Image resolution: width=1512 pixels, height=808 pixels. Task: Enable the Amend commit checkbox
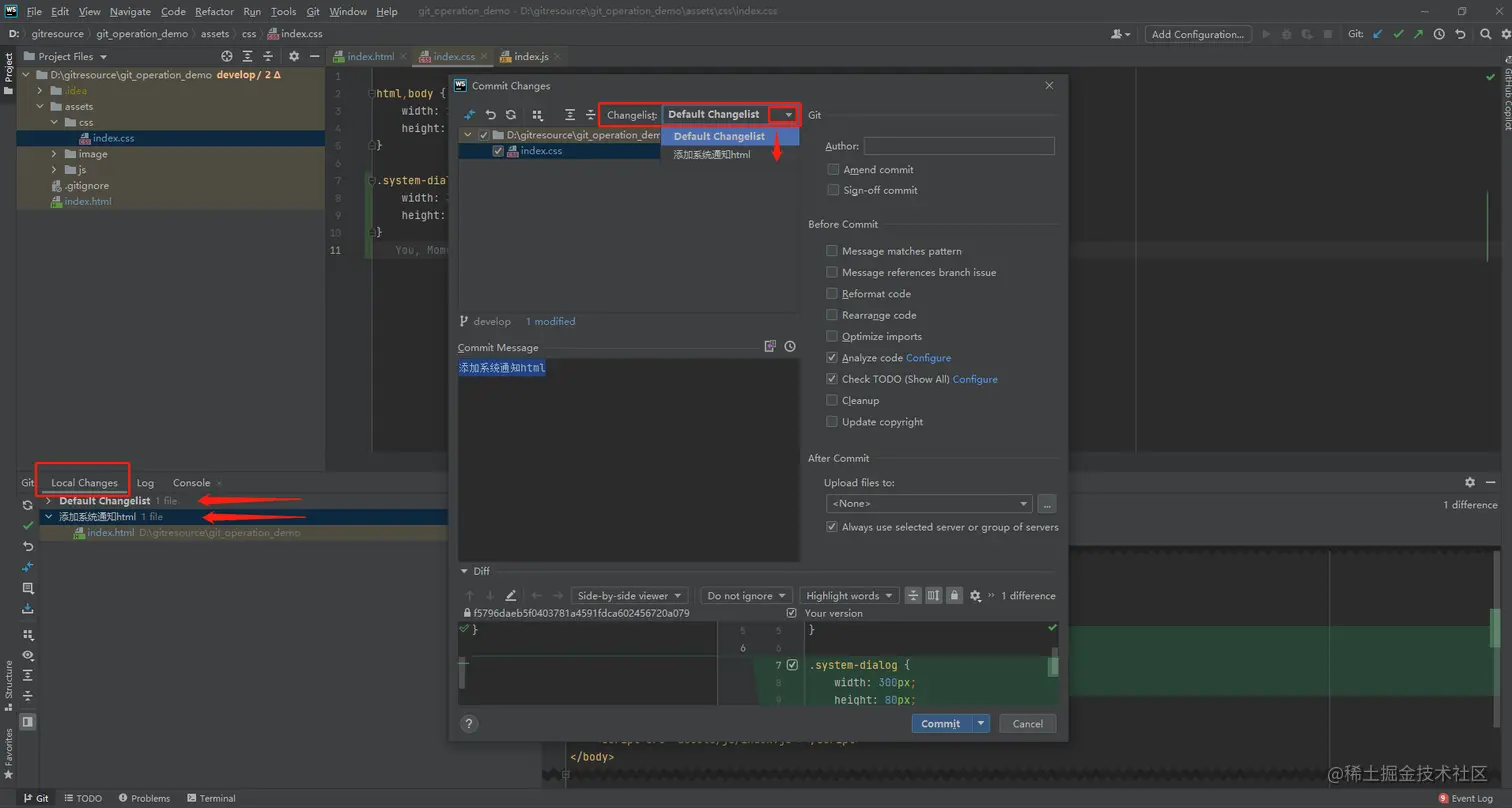point(832,169)
